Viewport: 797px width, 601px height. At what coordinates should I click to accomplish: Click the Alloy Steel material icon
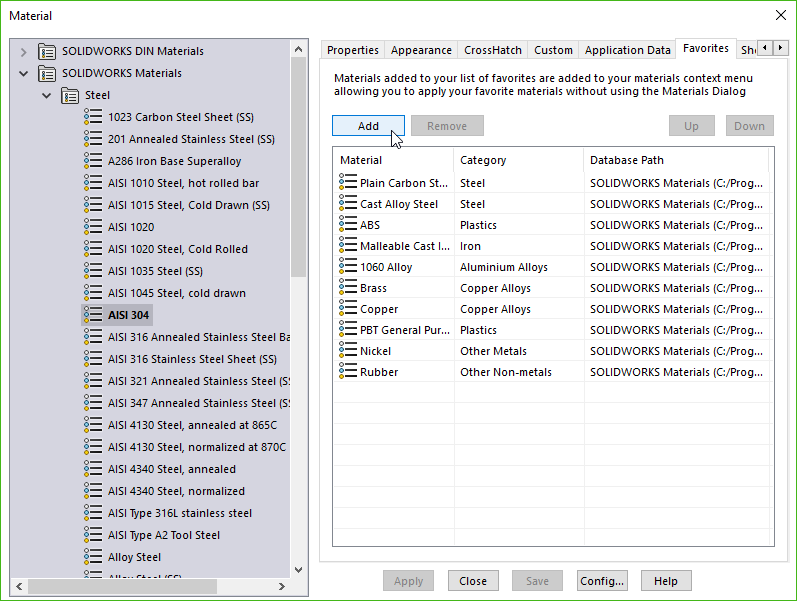tap(93, 557)
